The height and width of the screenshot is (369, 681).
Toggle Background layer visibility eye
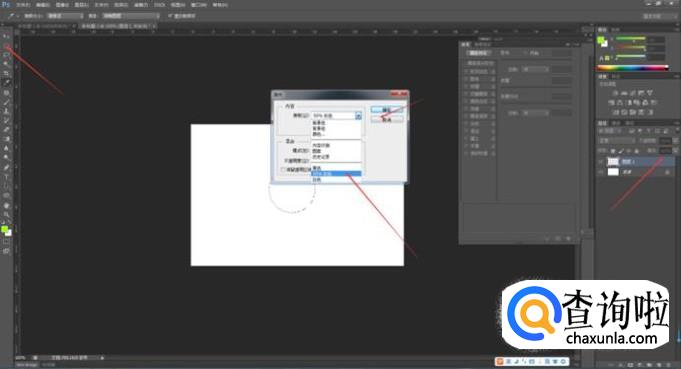[x=601, y=172]
